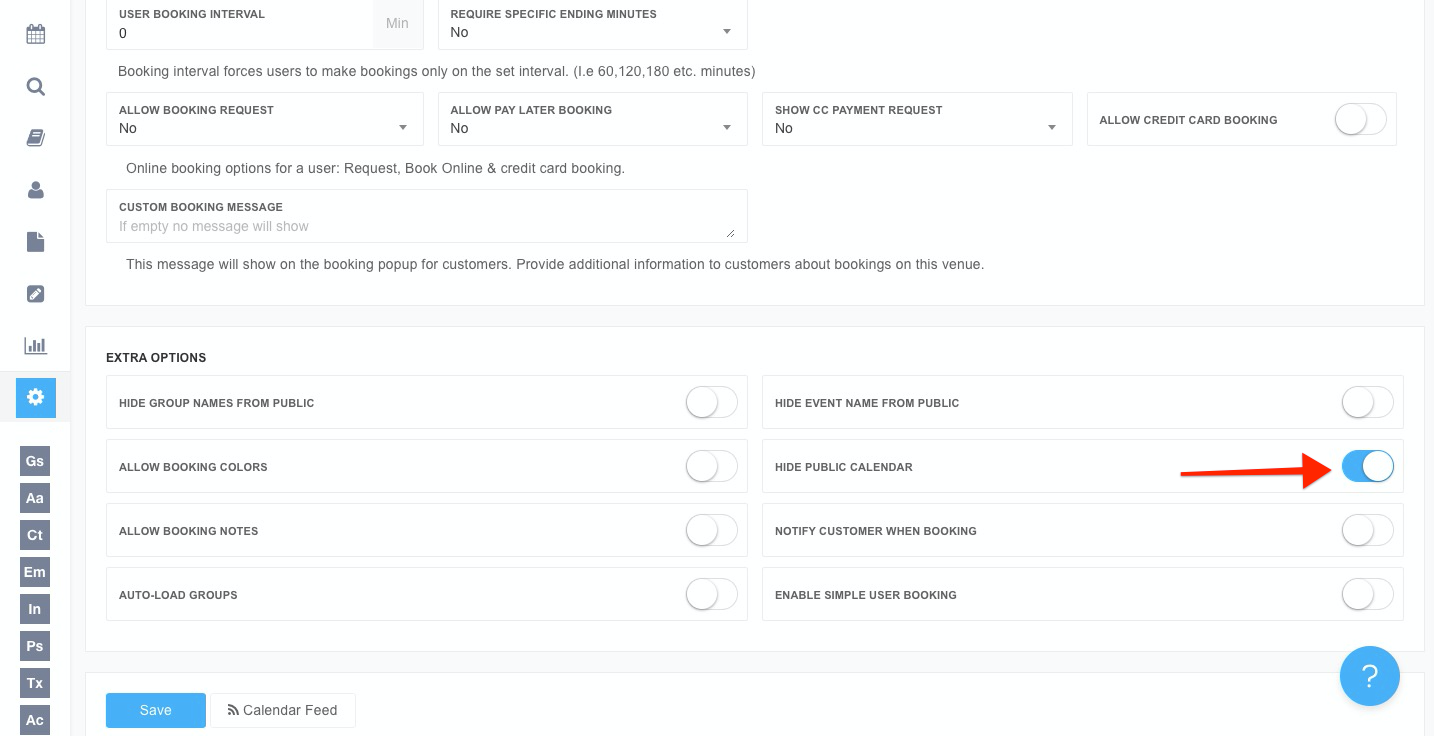
Task: Click the Custom Booking Message text field
Action: (x=426, y=226)
